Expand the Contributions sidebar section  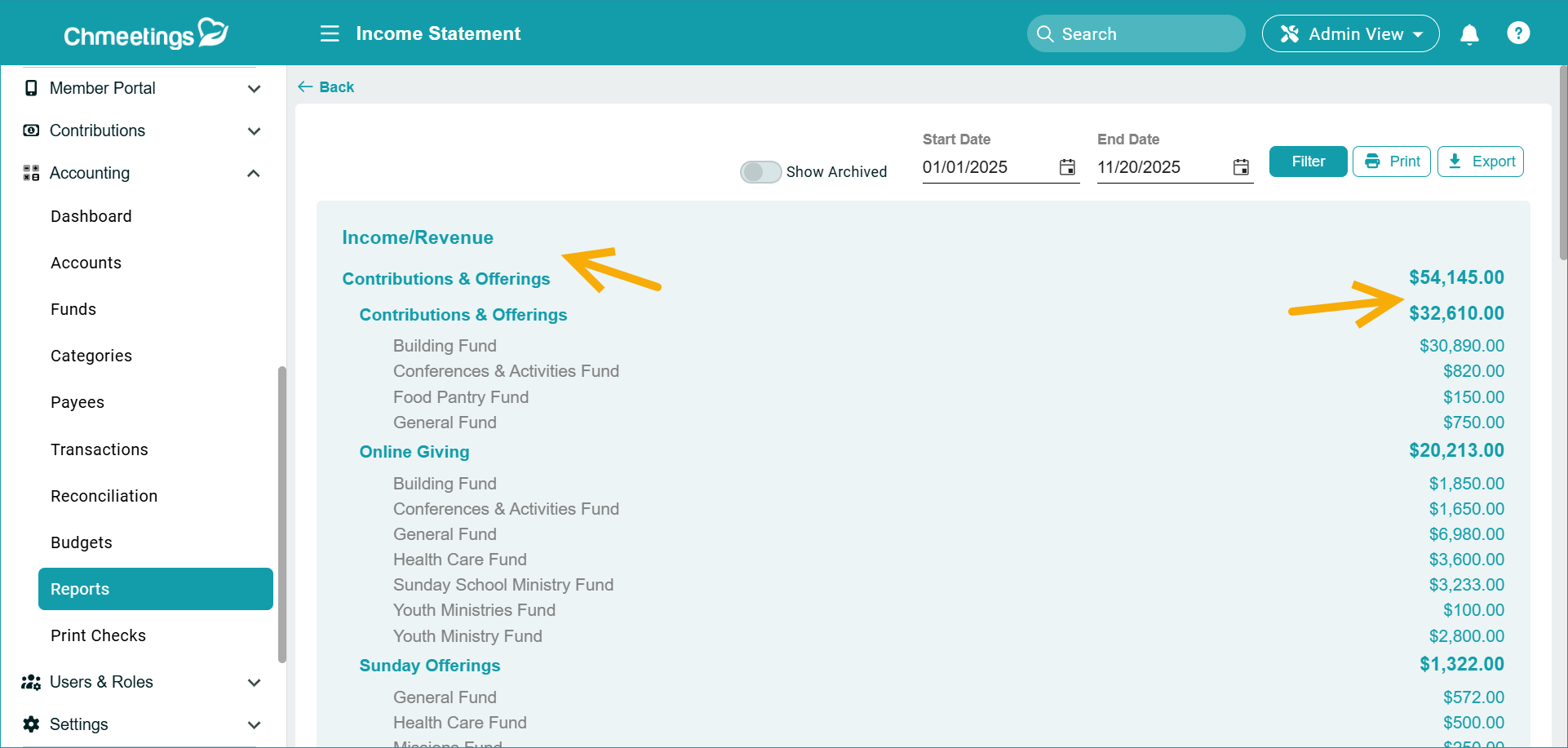[x=254, y=131]
